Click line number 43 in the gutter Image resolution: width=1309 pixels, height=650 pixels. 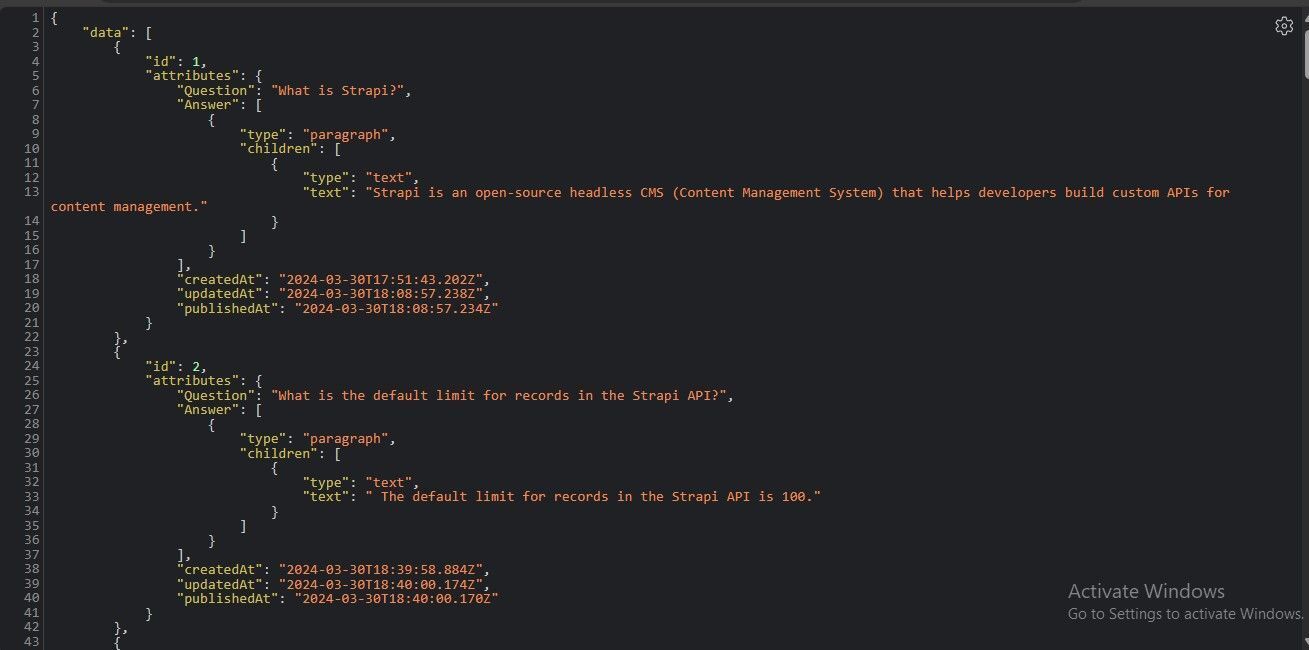[x=32, y=642]
